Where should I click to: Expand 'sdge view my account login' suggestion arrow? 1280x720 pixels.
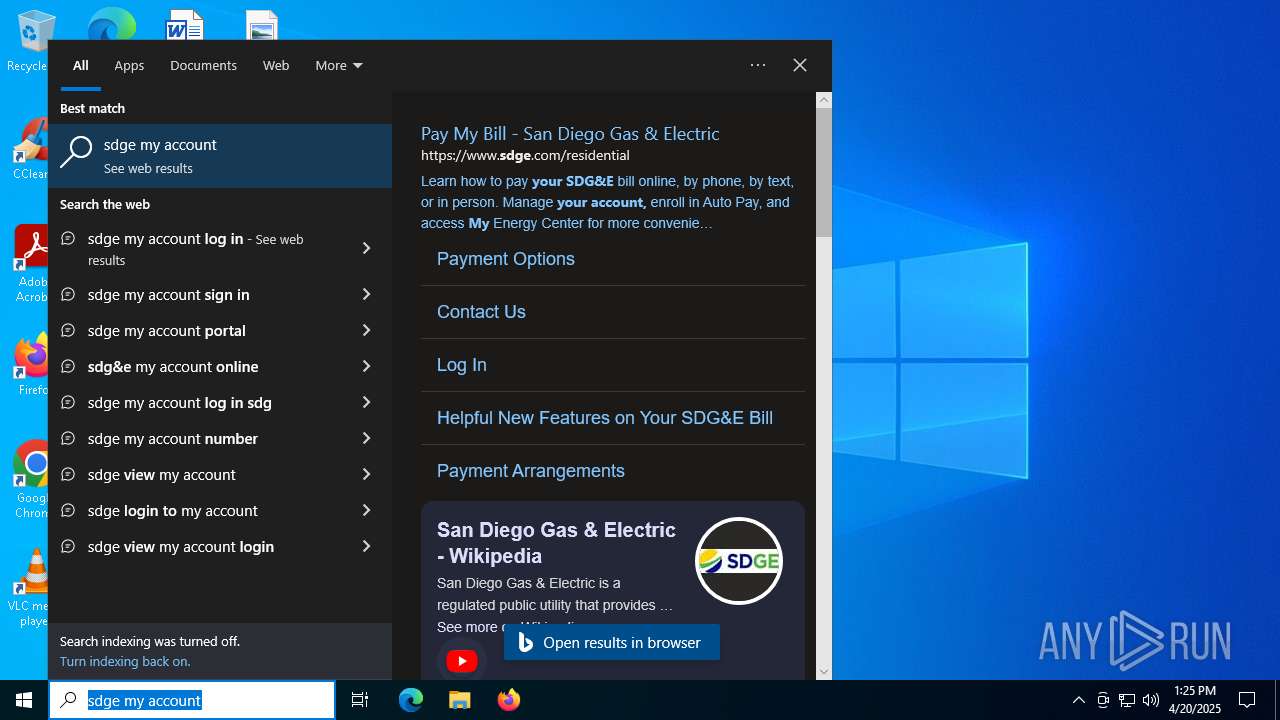click(366, 546)
